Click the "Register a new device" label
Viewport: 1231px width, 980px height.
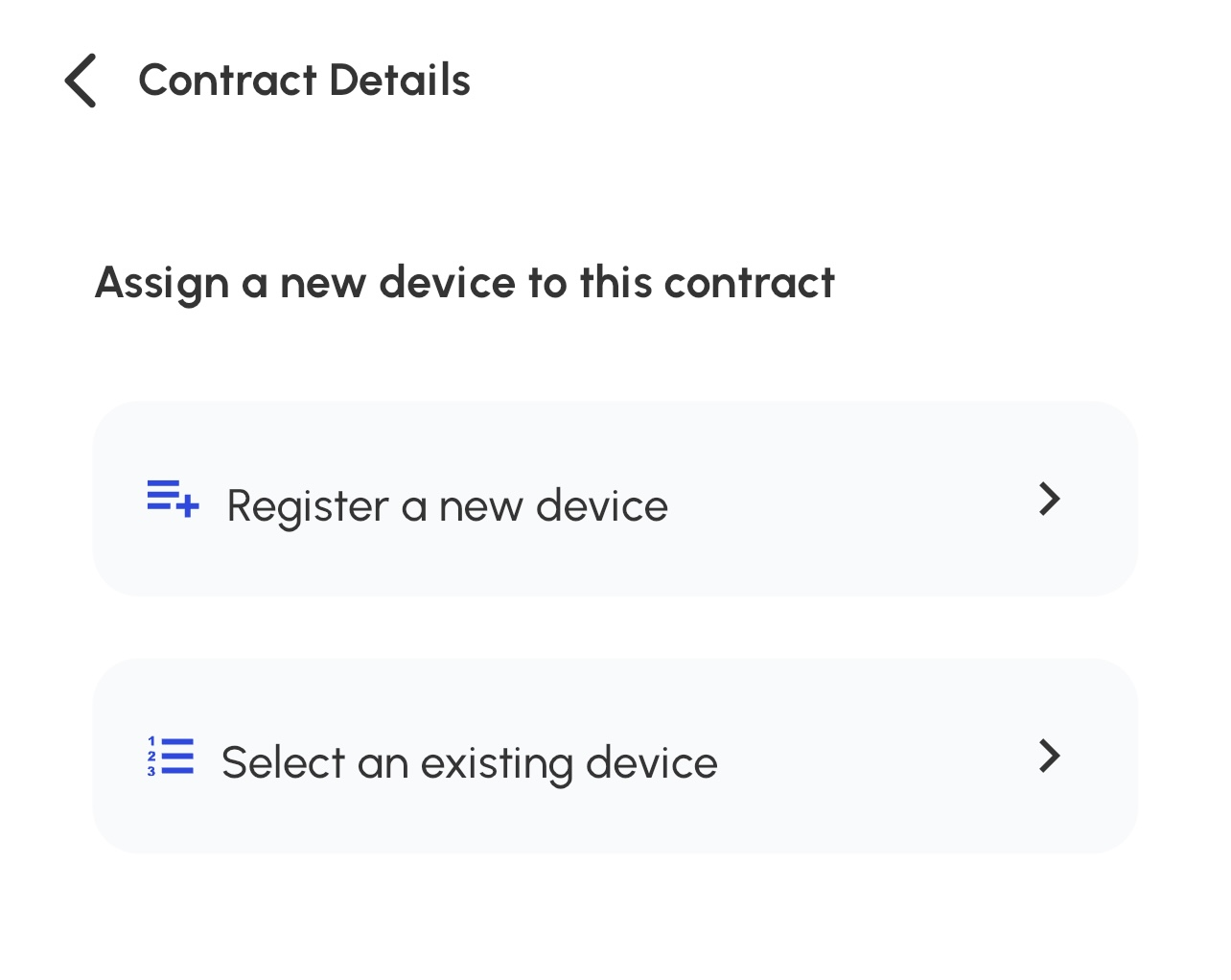(x=447, y=505)
